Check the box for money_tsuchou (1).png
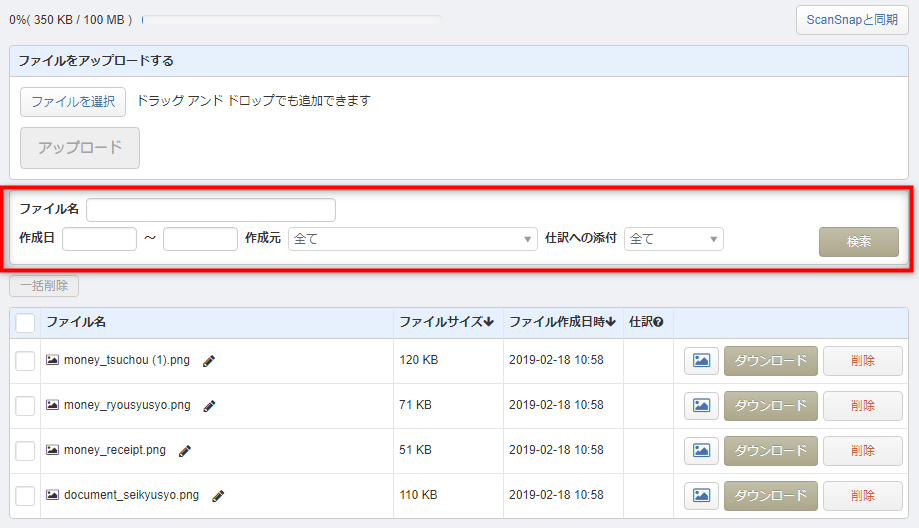The width and height of the screenshot is (919, 528). [x=25, y=361]
